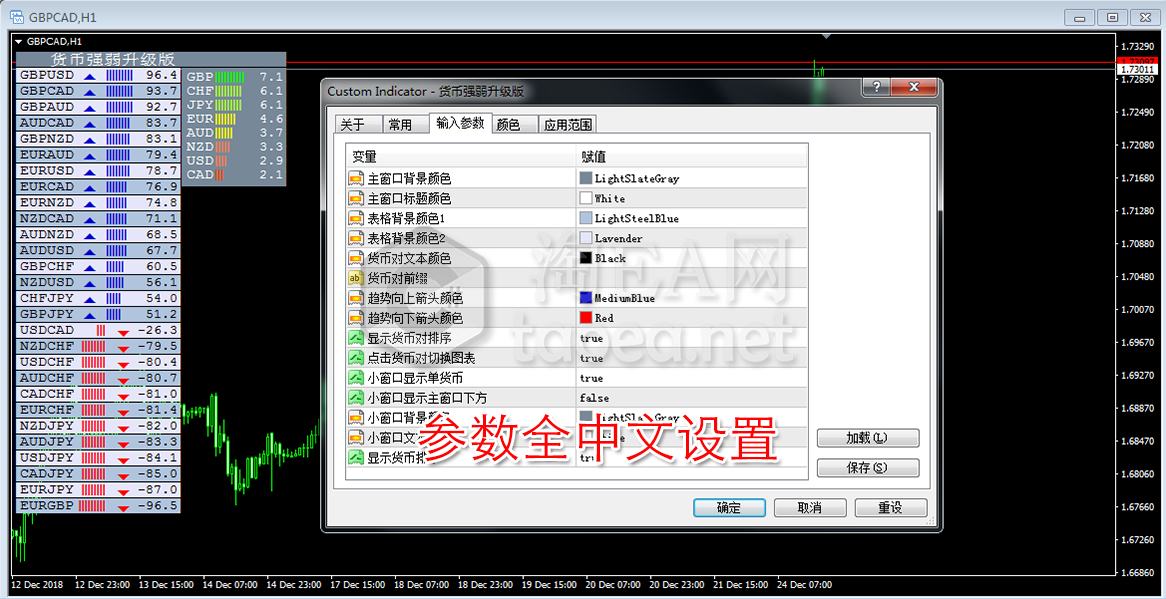The height and width of the screenshot is (599, 1166).
Task: Click the color icon for 趋势向下箭头颜色
Action: (355, 319)
